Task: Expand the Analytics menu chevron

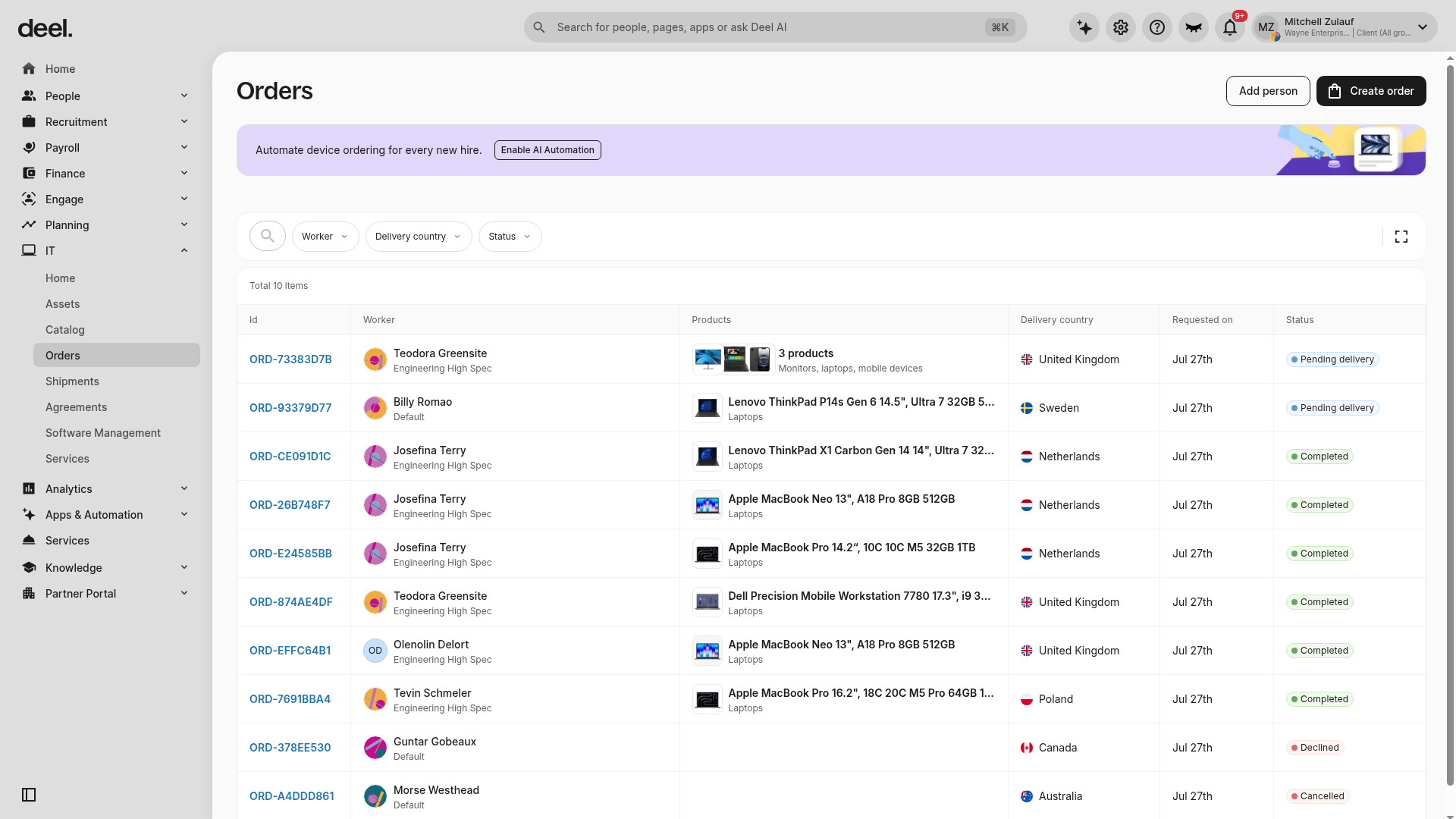Action: [184, 488]
